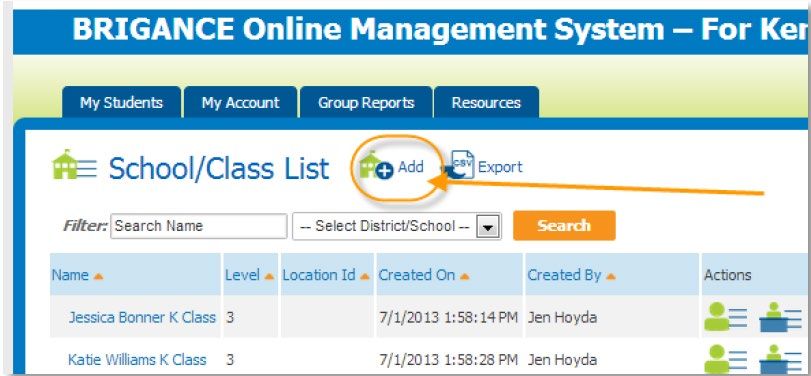Image resolution: width=811 pixels, height=376 pixels.
Task: Click the Level column header
Action: click(x=250, y=275)
